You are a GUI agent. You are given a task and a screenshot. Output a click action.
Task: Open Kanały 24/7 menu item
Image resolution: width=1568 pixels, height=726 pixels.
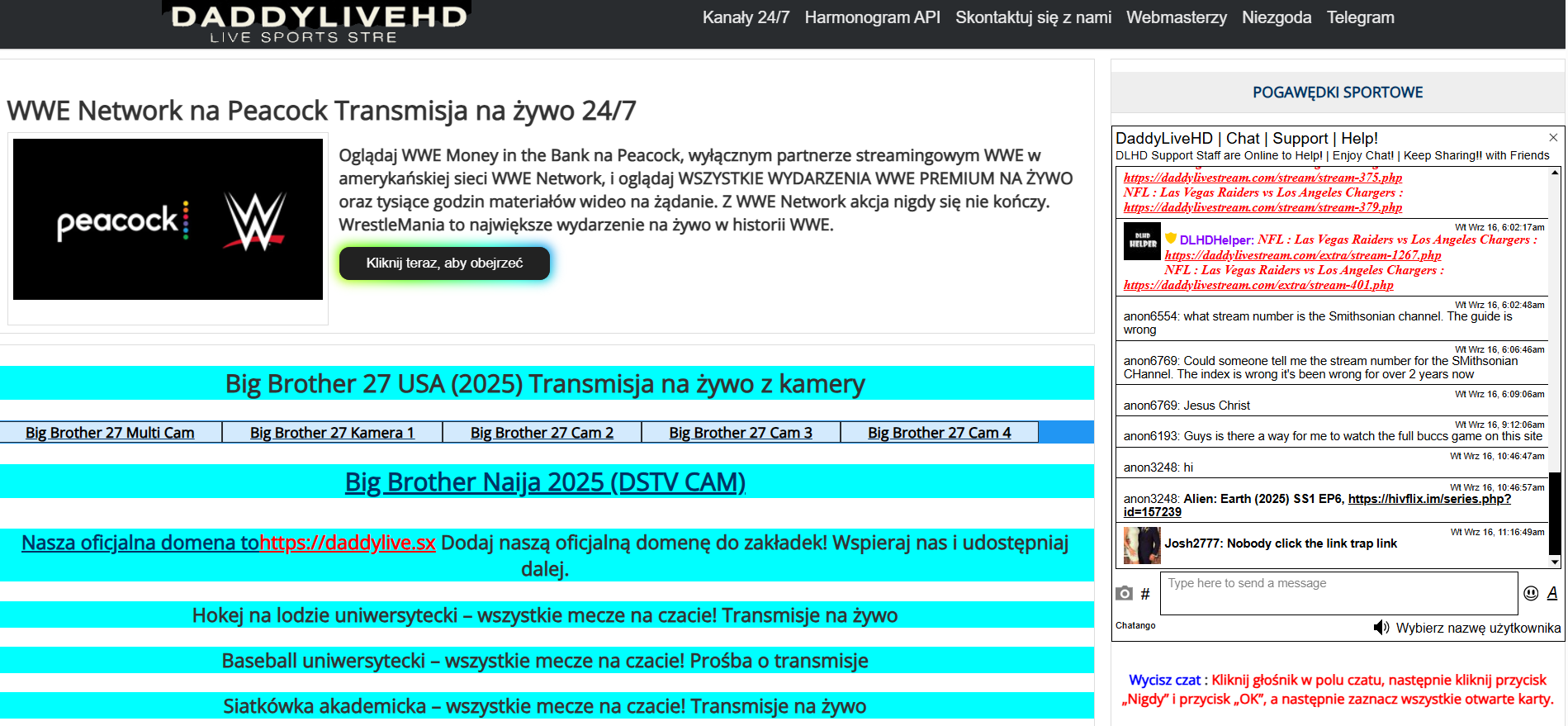pyautogui.click(x=746, y=17)
